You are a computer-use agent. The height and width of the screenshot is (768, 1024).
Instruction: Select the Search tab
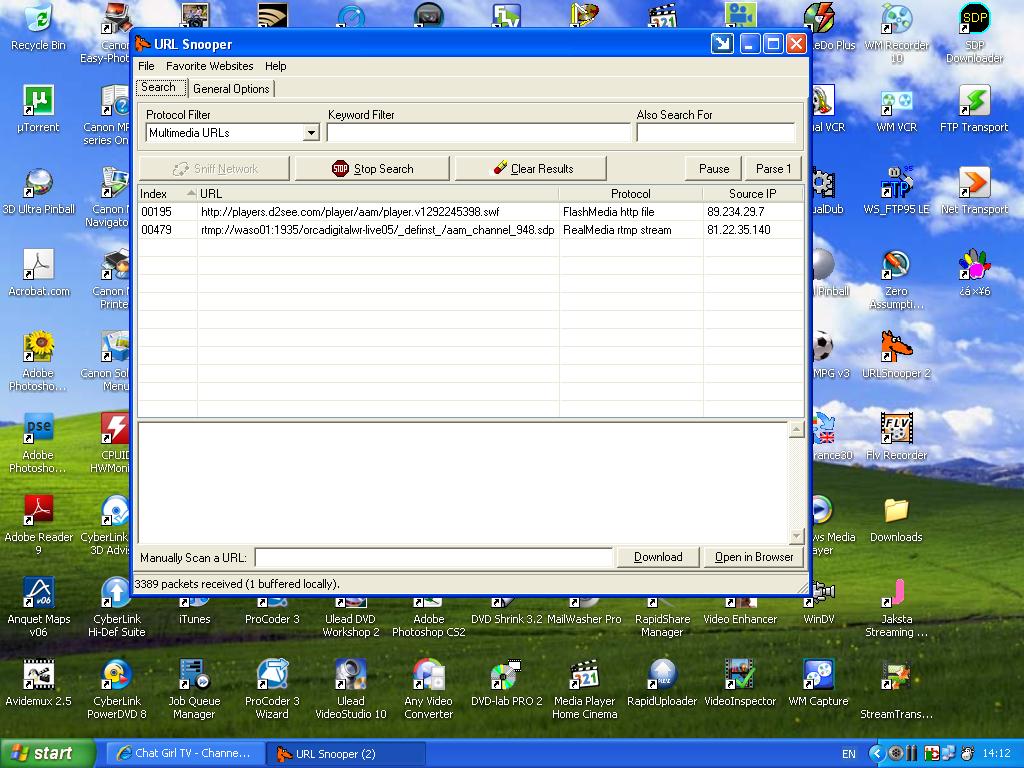pyautogui.click(x=159, y=88)
